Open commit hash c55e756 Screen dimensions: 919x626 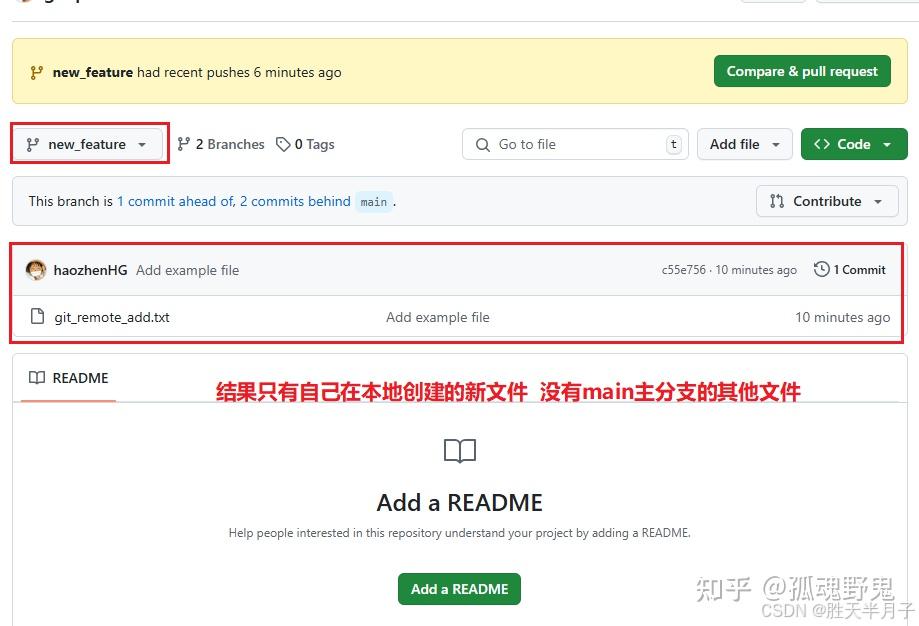point(683,270)
